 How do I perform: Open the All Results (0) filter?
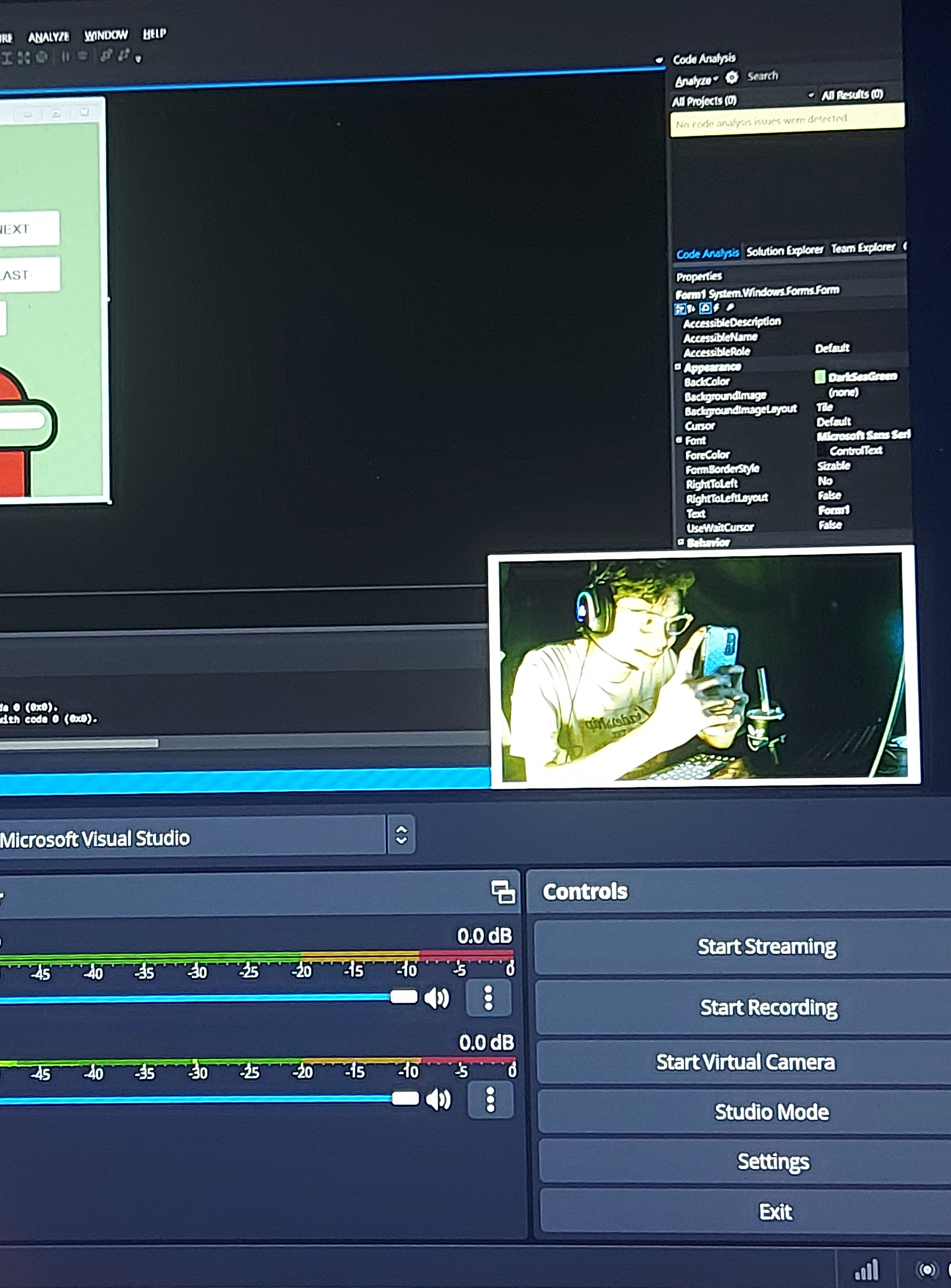coord(852,94)
